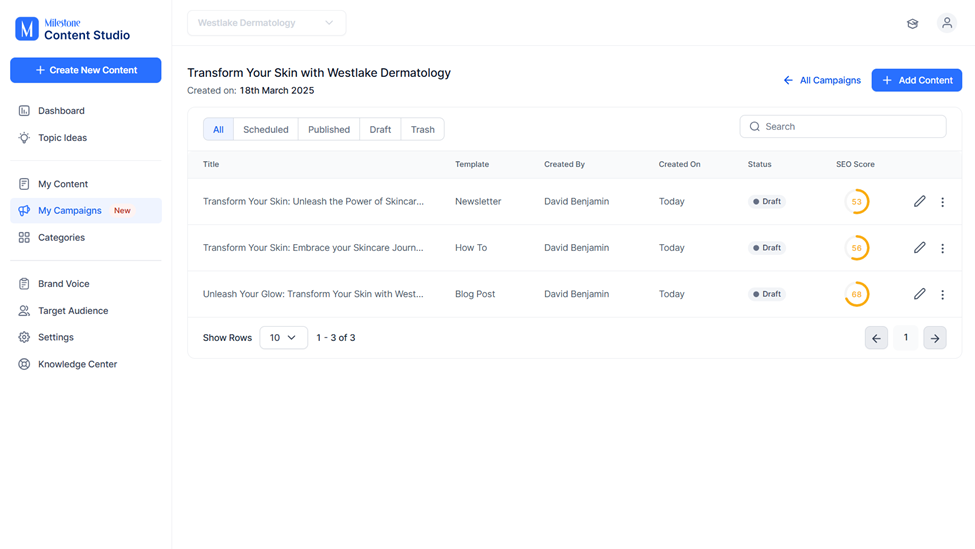Edit the How To row with pencil icon
Viewport: 975px width, 549px height.
[919, 247]
